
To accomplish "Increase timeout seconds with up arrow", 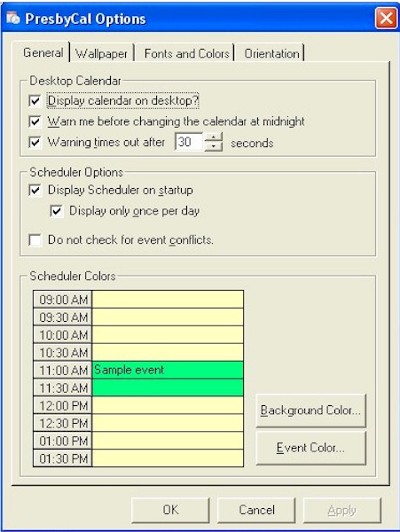I will (x=214, y=137).
